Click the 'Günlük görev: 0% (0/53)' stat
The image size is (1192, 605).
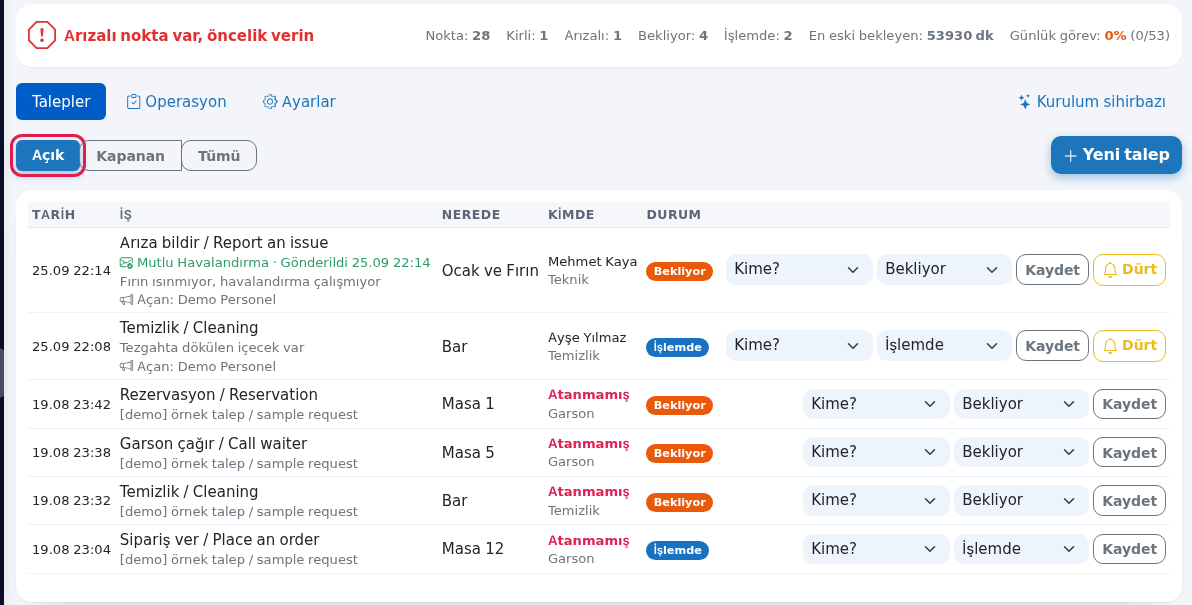point(1089,36)
